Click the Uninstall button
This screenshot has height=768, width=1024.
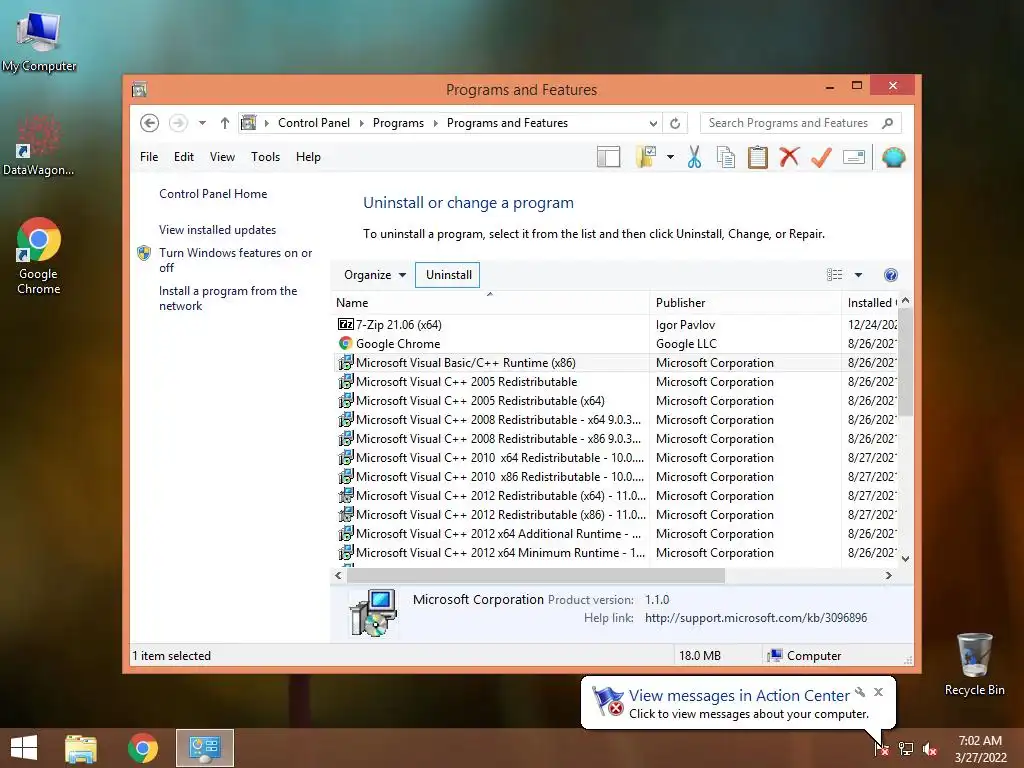[448, 275]
